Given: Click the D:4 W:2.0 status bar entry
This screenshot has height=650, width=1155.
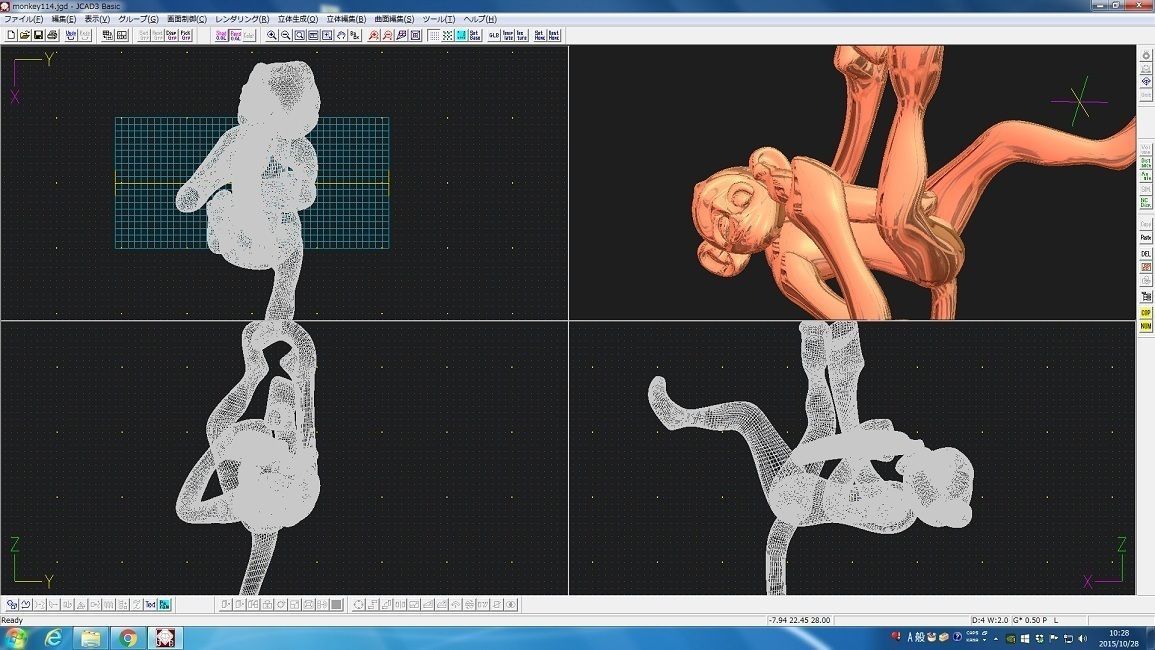Looking at the screenshot, I should point(990,620).
